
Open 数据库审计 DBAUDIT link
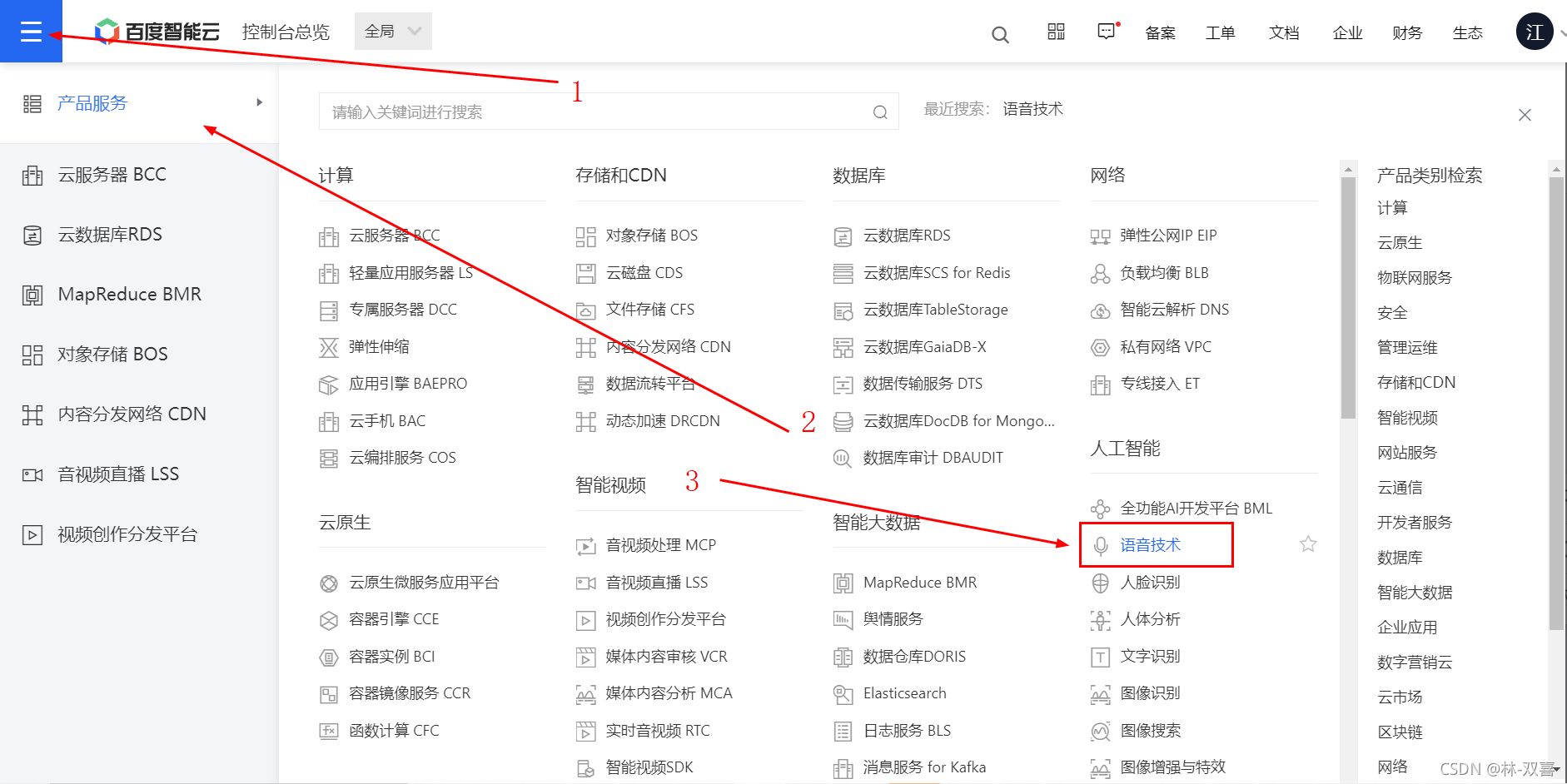pos(933,458)
